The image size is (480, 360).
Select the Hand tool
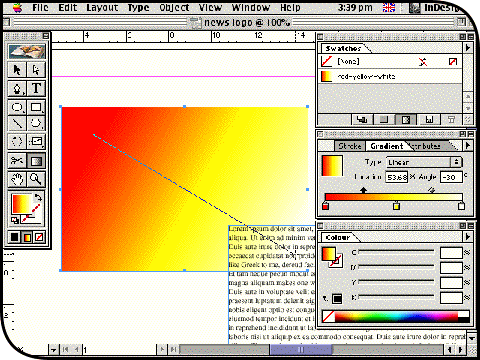point(17,179)
